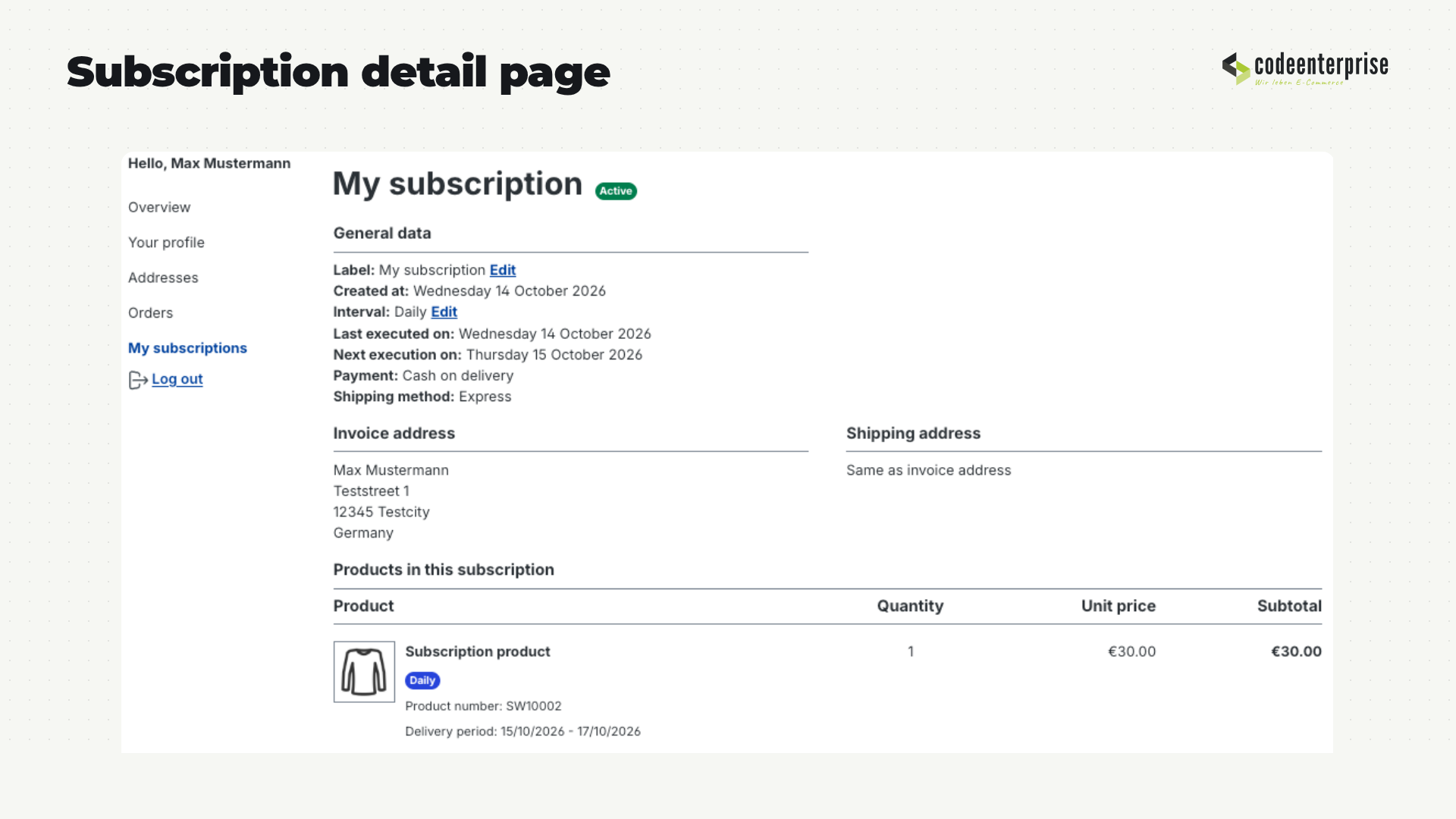The width and height of the screenshot is (1456, 819).
Task: Click the 12345 Testcity line
Action: (381, 512)
